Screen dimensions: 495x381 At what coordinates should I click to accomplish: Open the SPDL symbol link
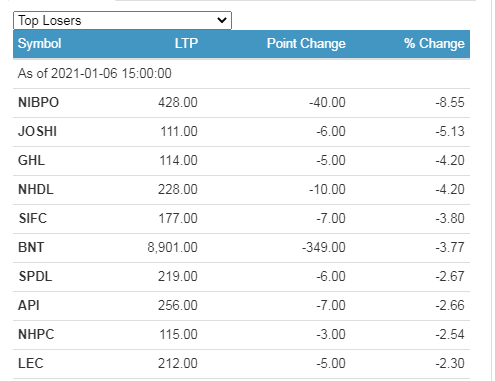pos(35,276)
